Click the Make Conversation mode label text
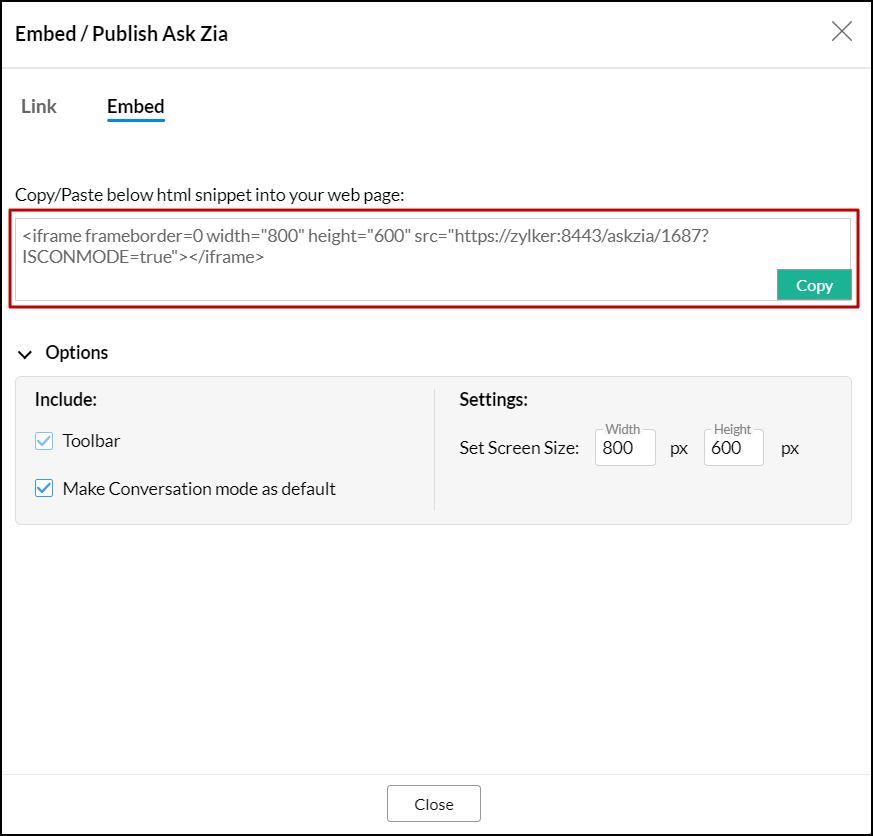 pos(199,489)
